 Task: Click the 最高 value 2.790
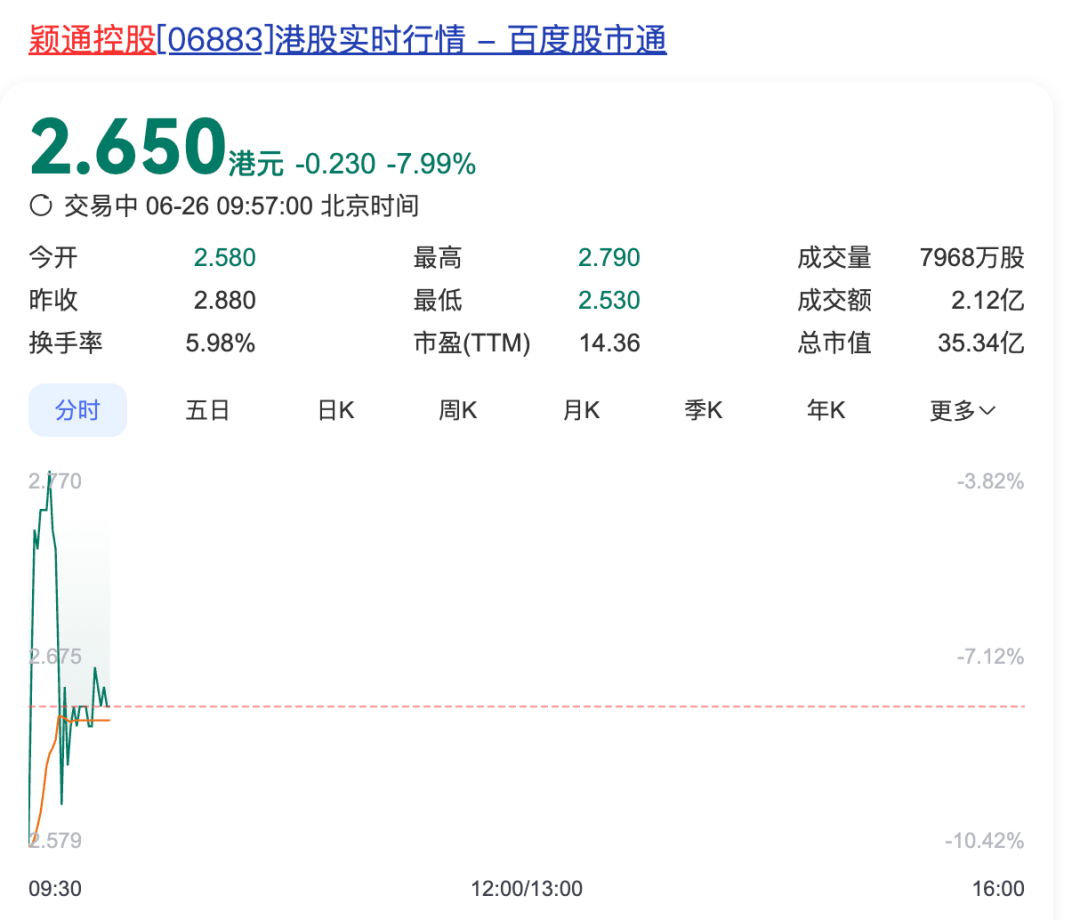pyautogui.click(x=609, y=258)
